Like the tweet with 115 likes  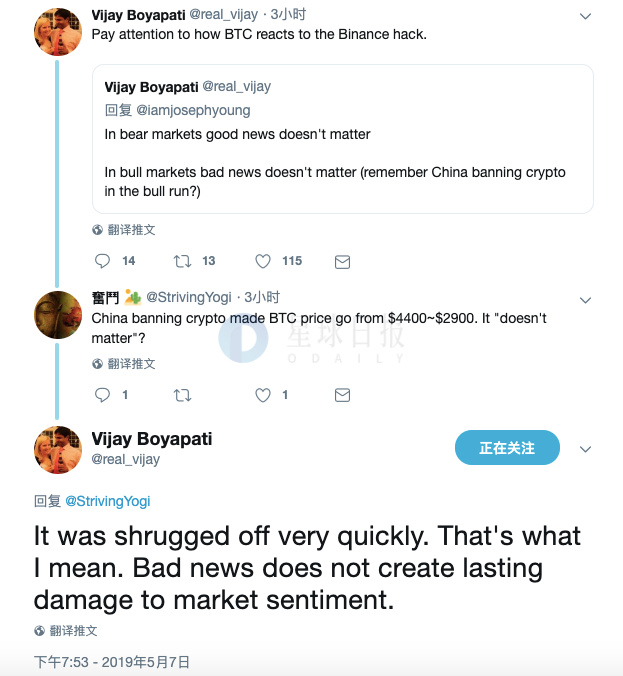tap(263, 261)
